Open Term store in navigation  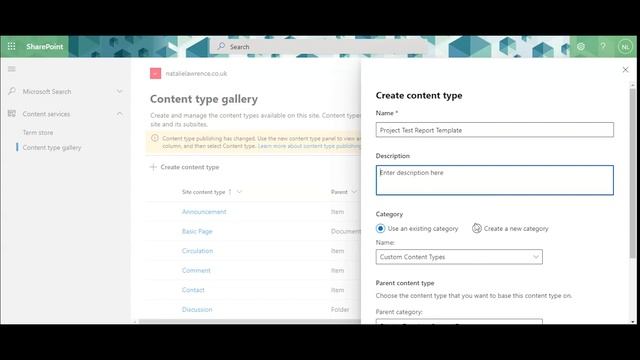click(x=38, y=133)
